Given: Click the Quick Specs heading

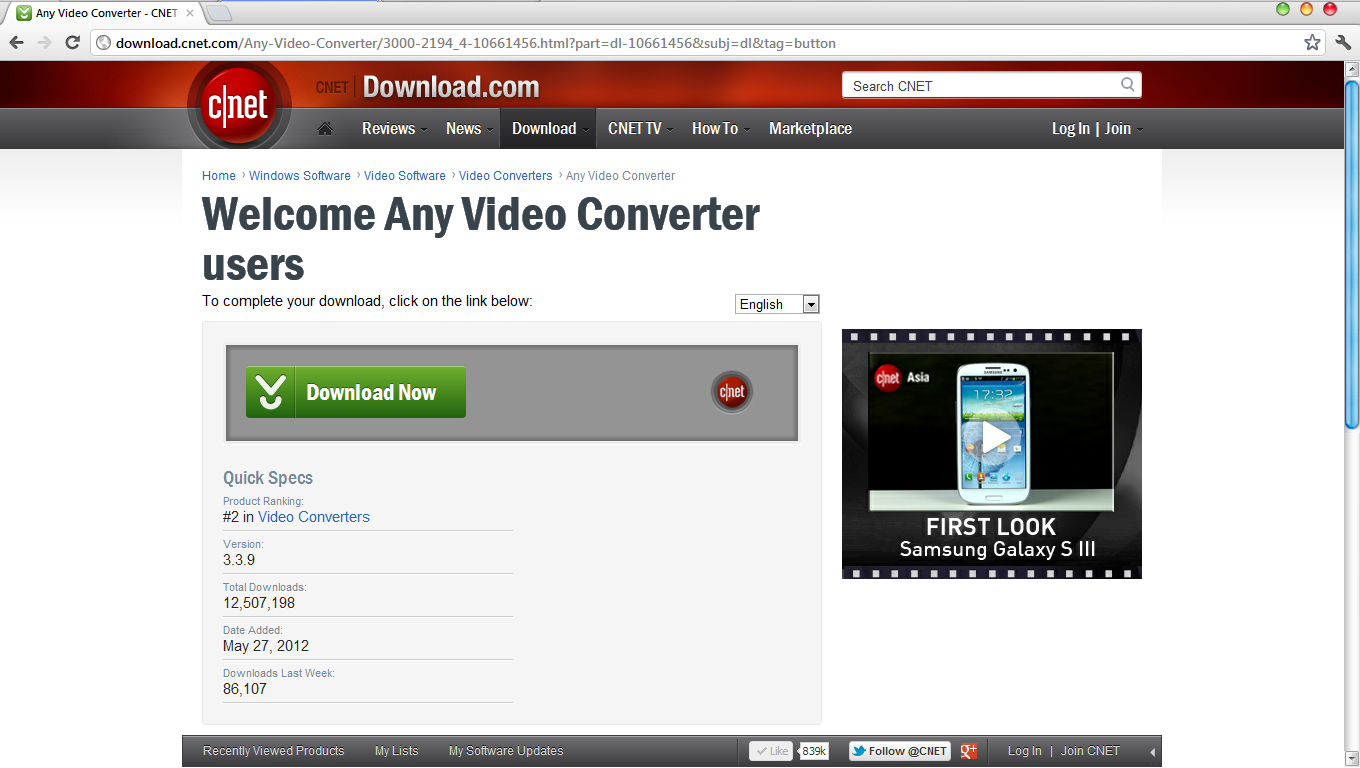Looking at the screenshot, I should point(268,478).
